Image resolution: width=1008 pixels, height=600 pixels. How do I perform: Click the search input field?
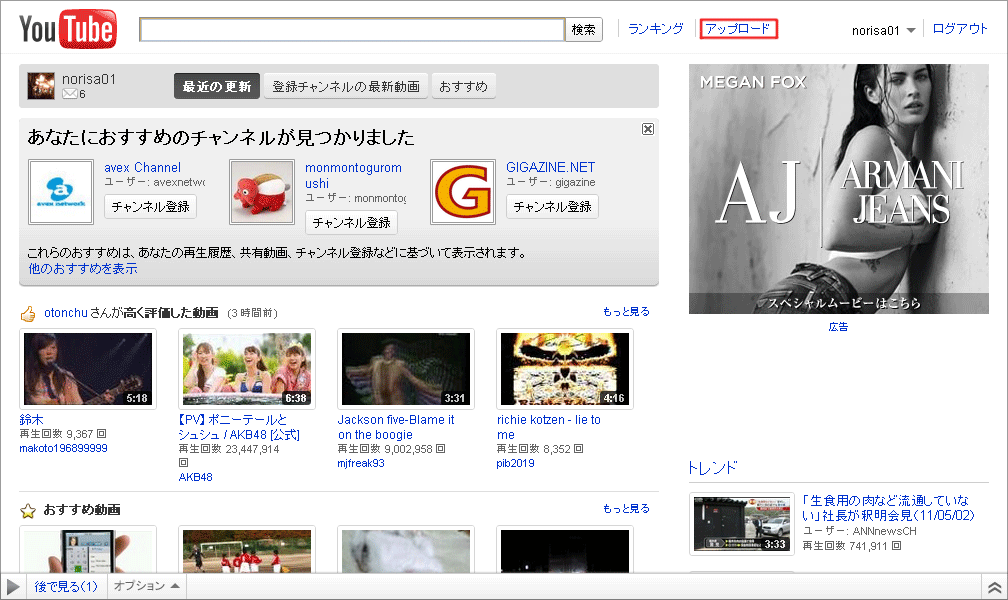point(352,30)
